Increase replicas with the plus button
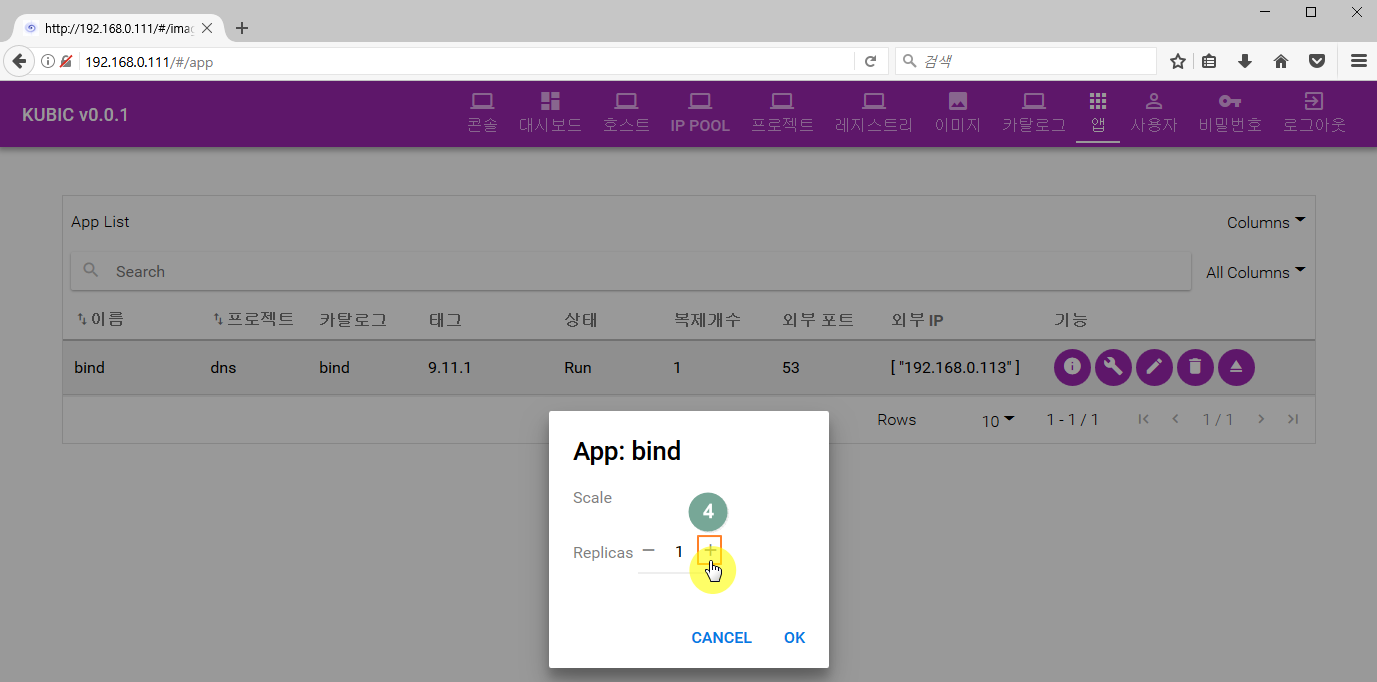The height and width of the screenshot is (682, 1377). click(710, 550)
